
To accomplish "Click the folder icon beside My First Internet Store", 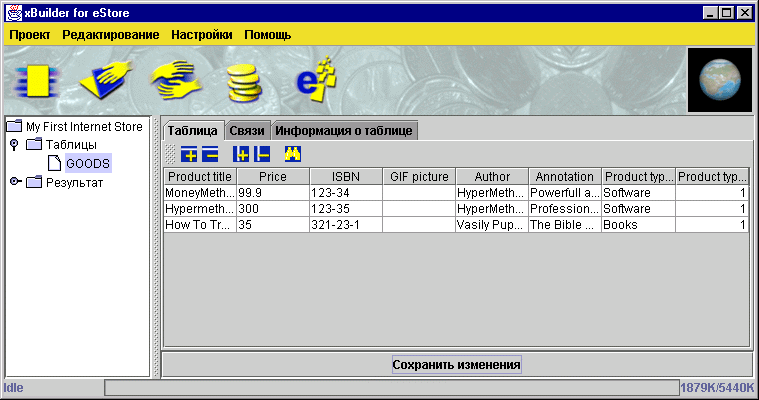I will [x=14, y=126].
